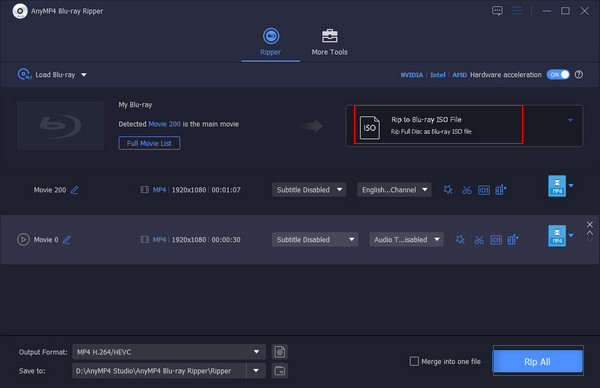Open English Channel audio dropdown for Movie 200
Viewport: 600px width, 388px height.
394,190
